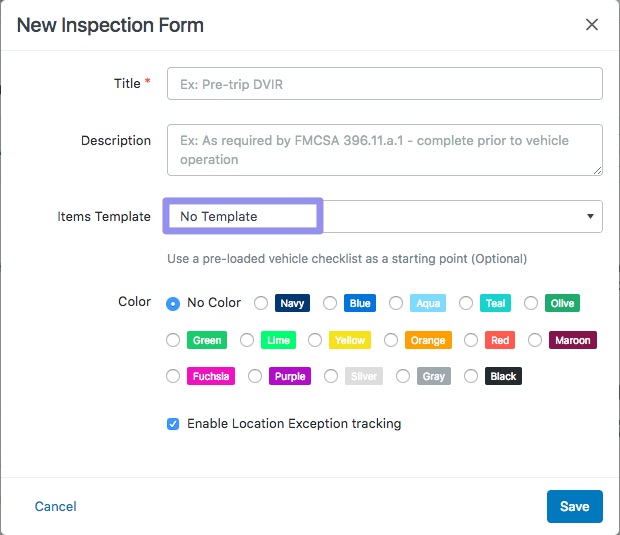This screenshot has width=620, height=535.
Task: Click into the Title input field
Action: 384,83
